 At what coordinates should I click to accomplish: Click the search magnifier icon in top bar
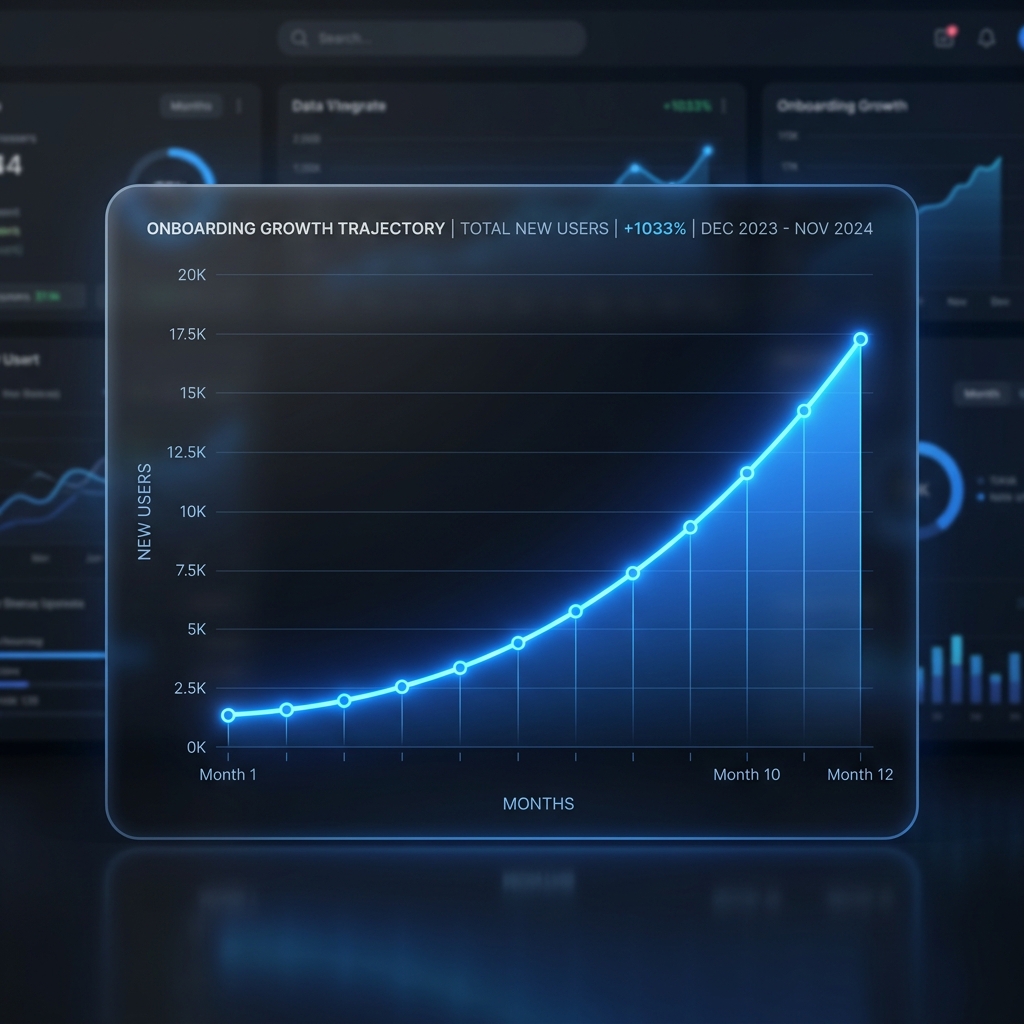coord(298,39)
